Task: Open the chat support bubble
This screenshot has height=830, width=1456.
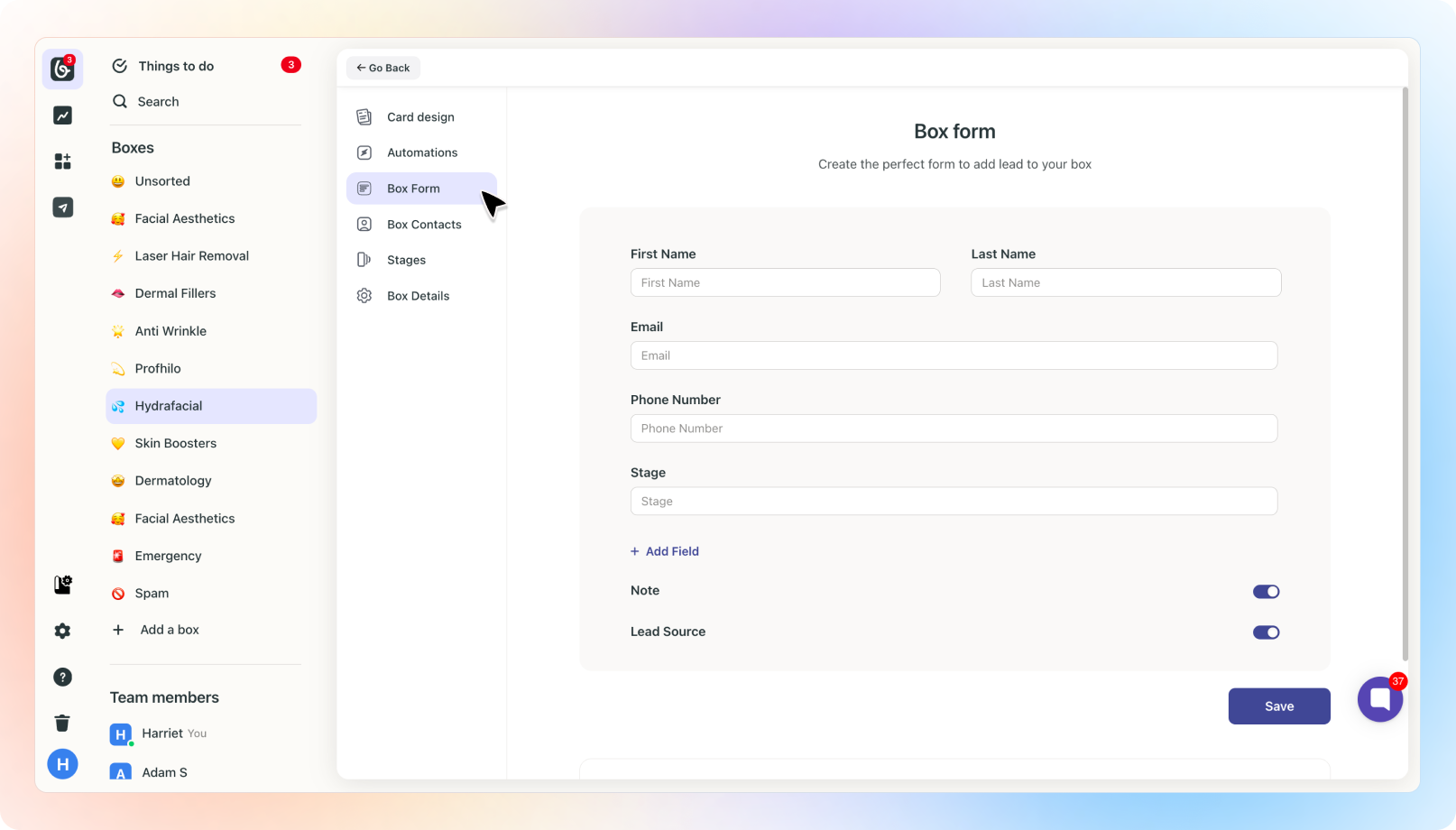Action: pyautogui.click(x=1380, y=699)
